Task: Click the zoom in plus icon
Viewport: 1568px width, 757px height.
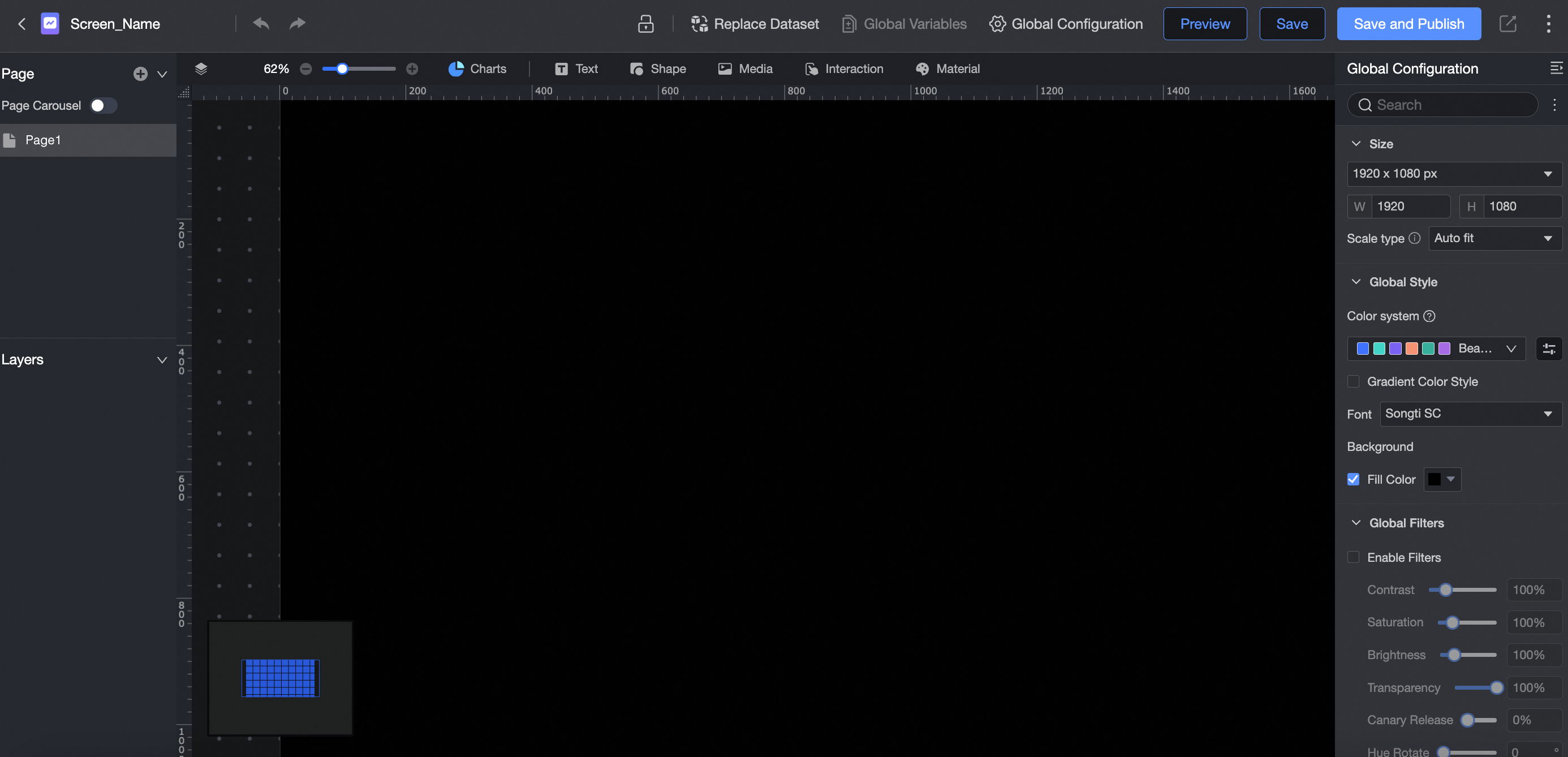Action: pyautogui.click(x=412, y=69)
